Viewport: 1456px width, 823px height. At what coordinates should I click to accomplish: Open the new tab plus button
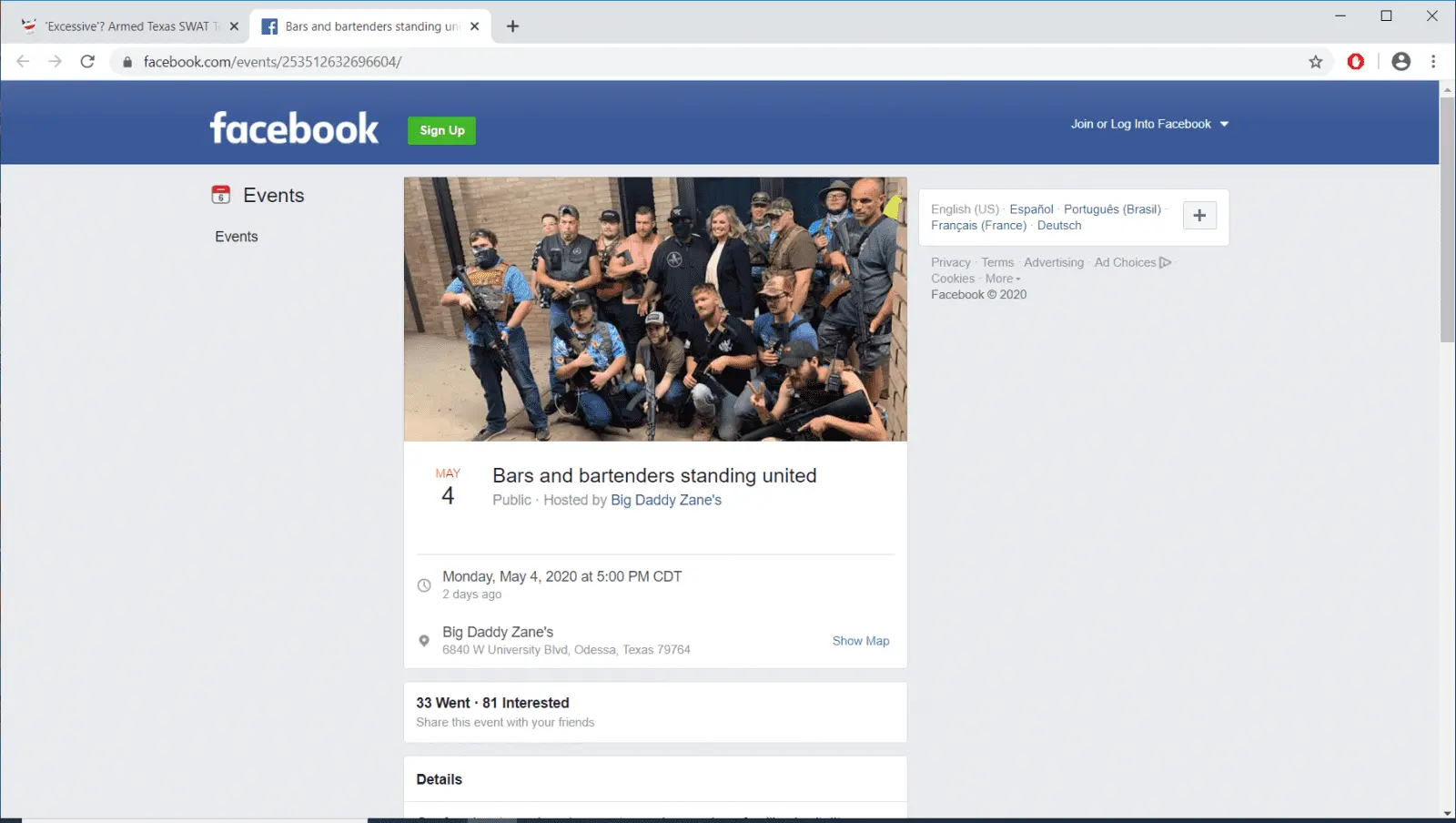(512, 26)
